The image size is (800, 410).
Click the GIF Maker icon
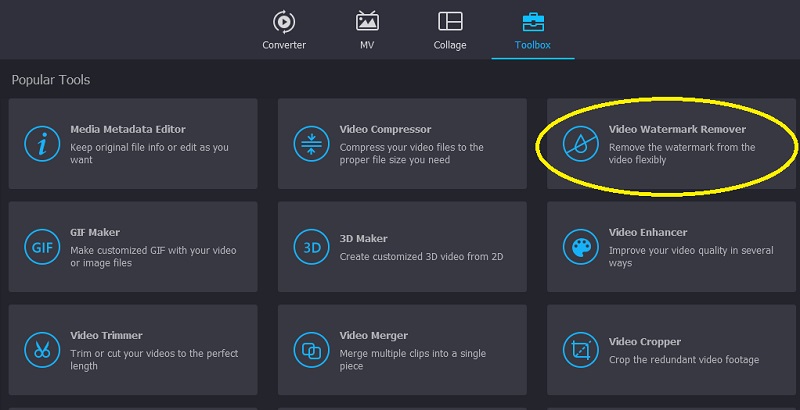(x=42, y=247)
